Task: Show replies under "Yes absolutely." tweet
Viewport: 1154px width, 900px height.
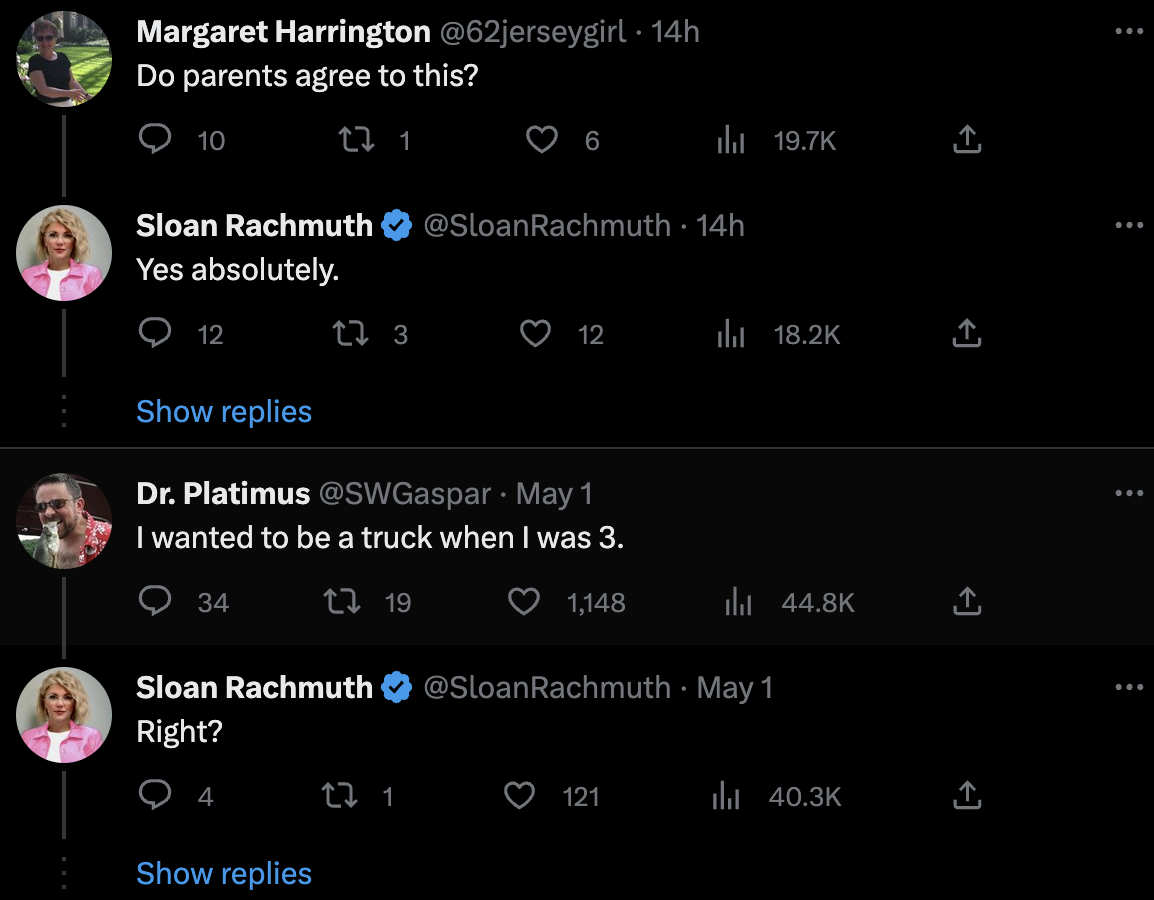Action: click(x=224, y=411)
